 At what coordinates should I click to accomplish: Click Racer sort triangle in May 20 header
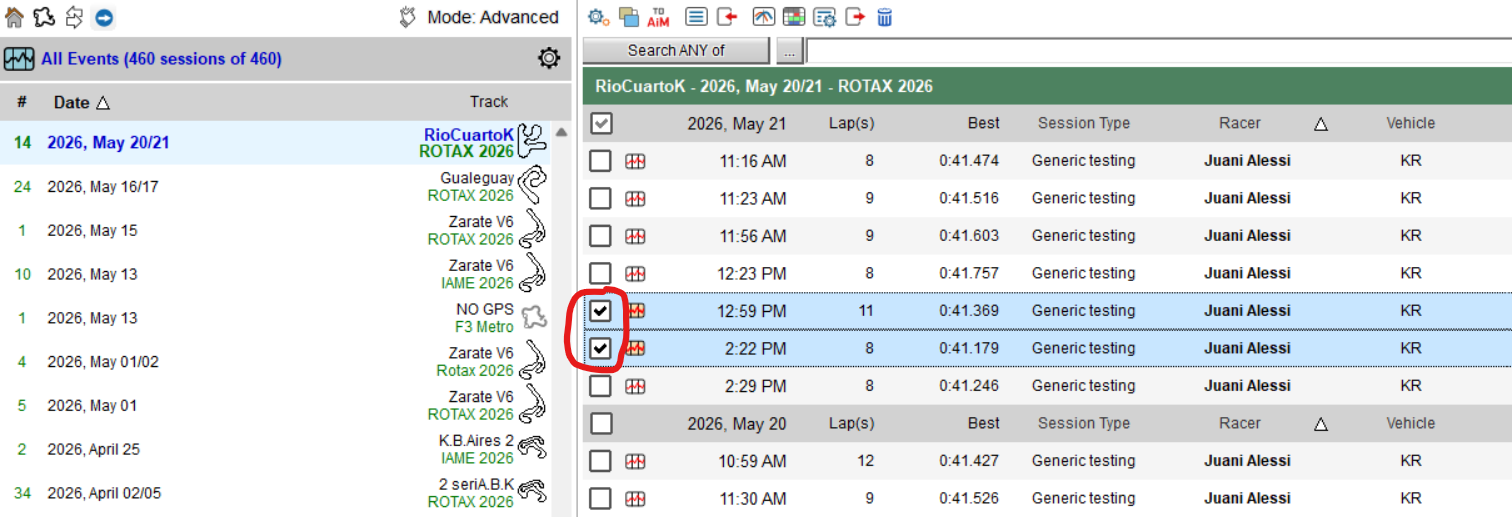(x=1320, y=424)
